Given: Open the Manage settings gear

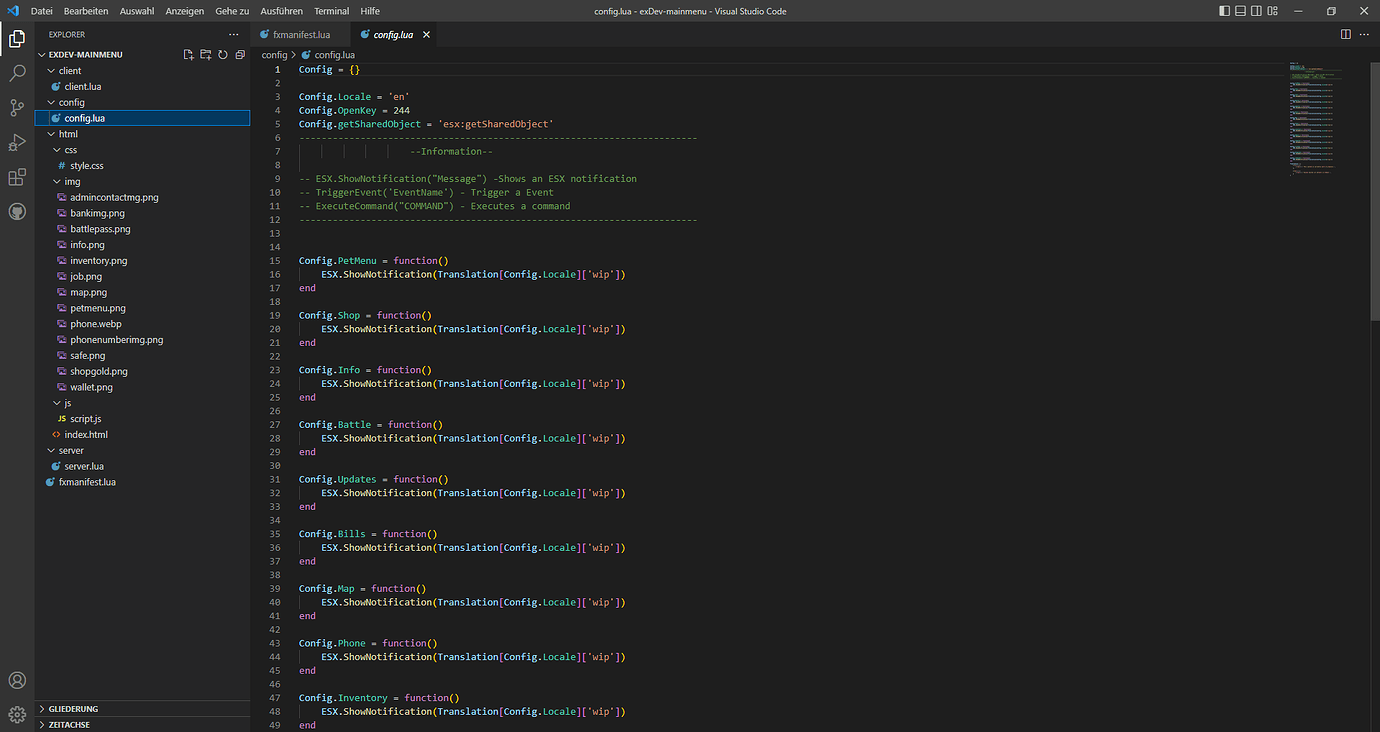Looking at the screenshot, I should pos(16,712).
